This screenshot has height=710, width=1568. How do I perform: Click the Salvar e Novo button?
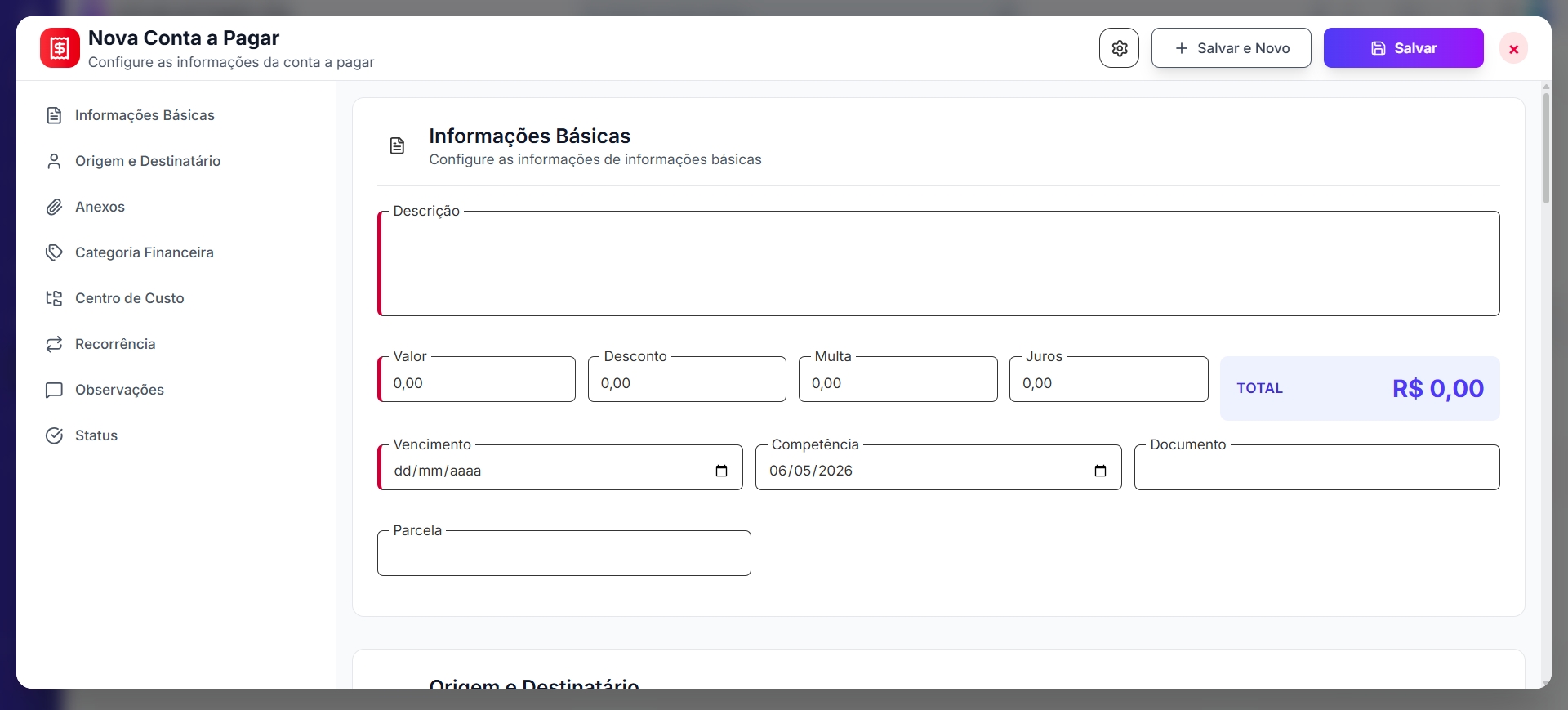click(1232, 48)
